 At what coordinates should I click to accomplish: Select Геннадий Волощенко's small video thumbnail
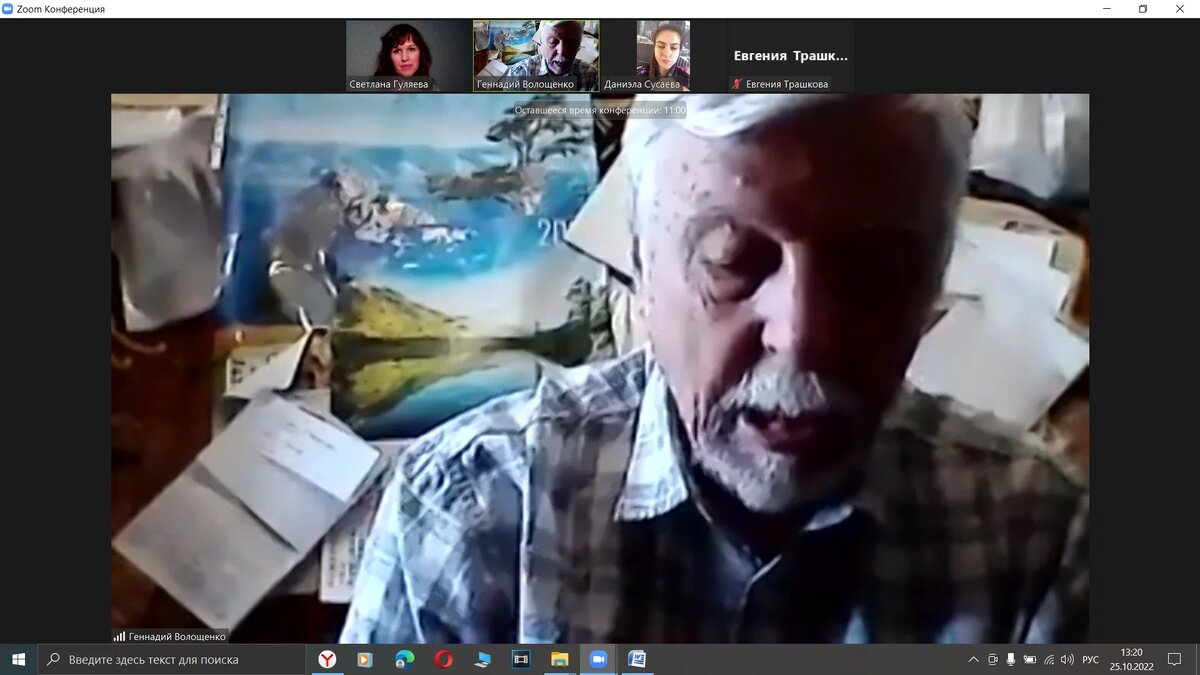coord(536,56)
